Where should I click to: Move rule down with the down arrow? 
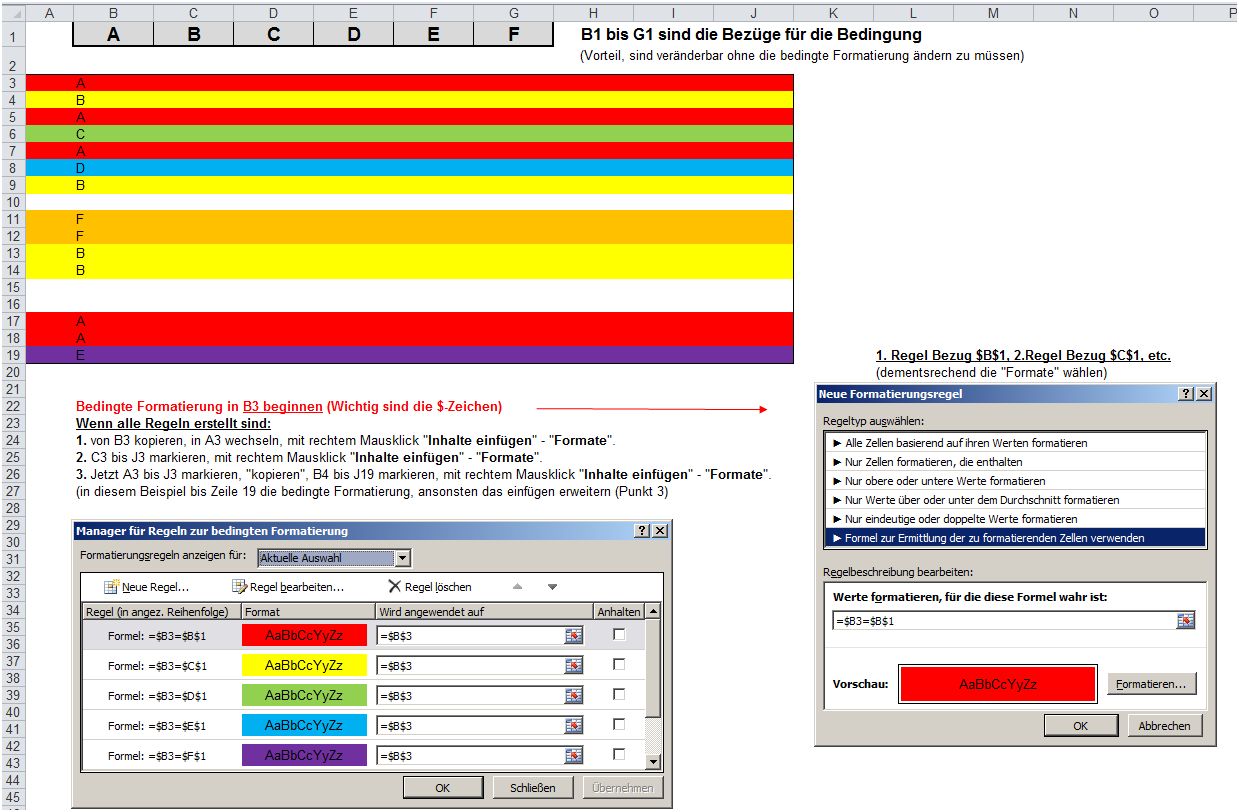click(552, 587)
